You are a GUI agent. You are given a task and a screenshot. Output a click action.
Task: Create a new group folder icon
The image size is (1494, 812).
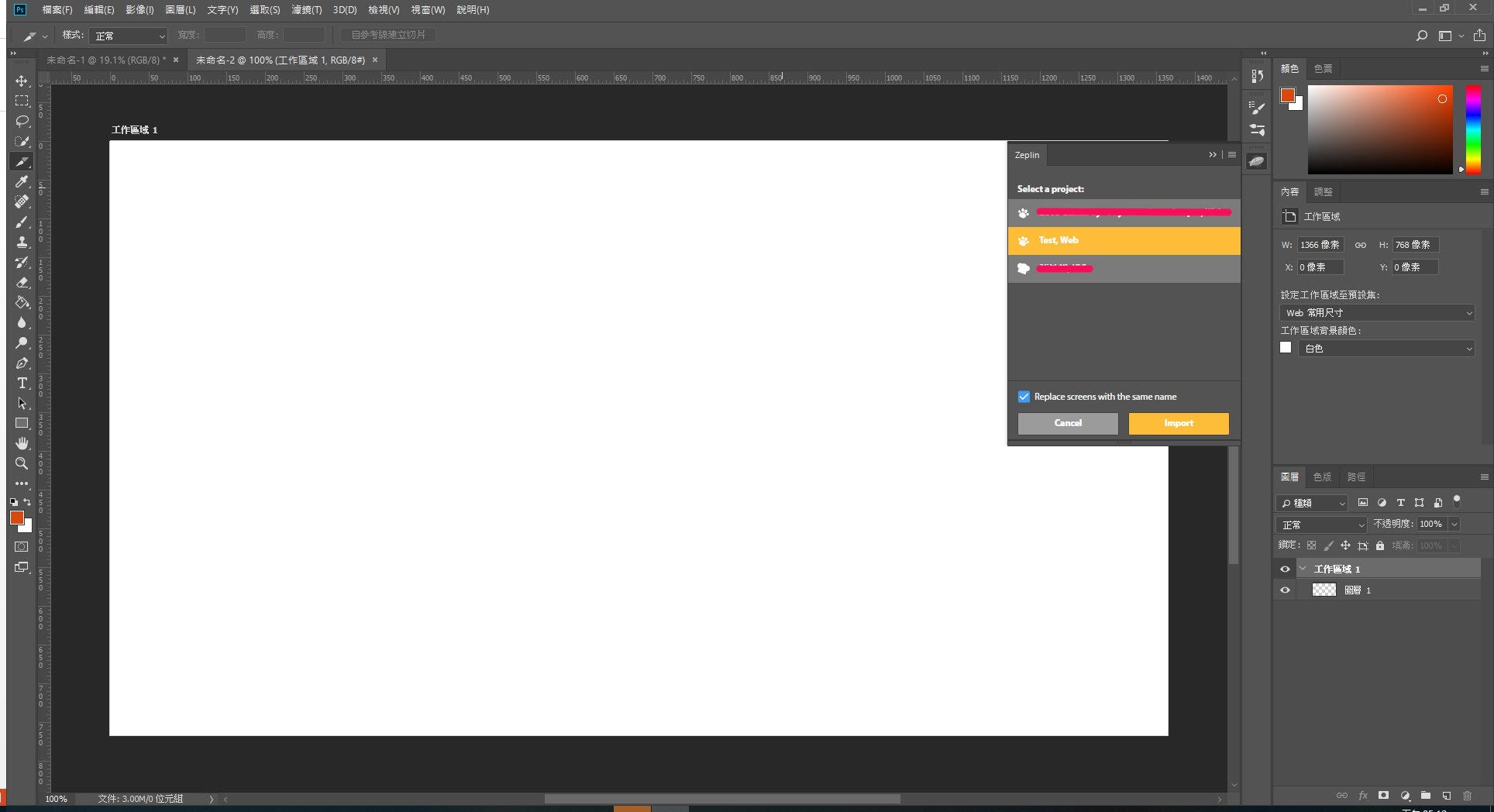[x=1426, y=796]
